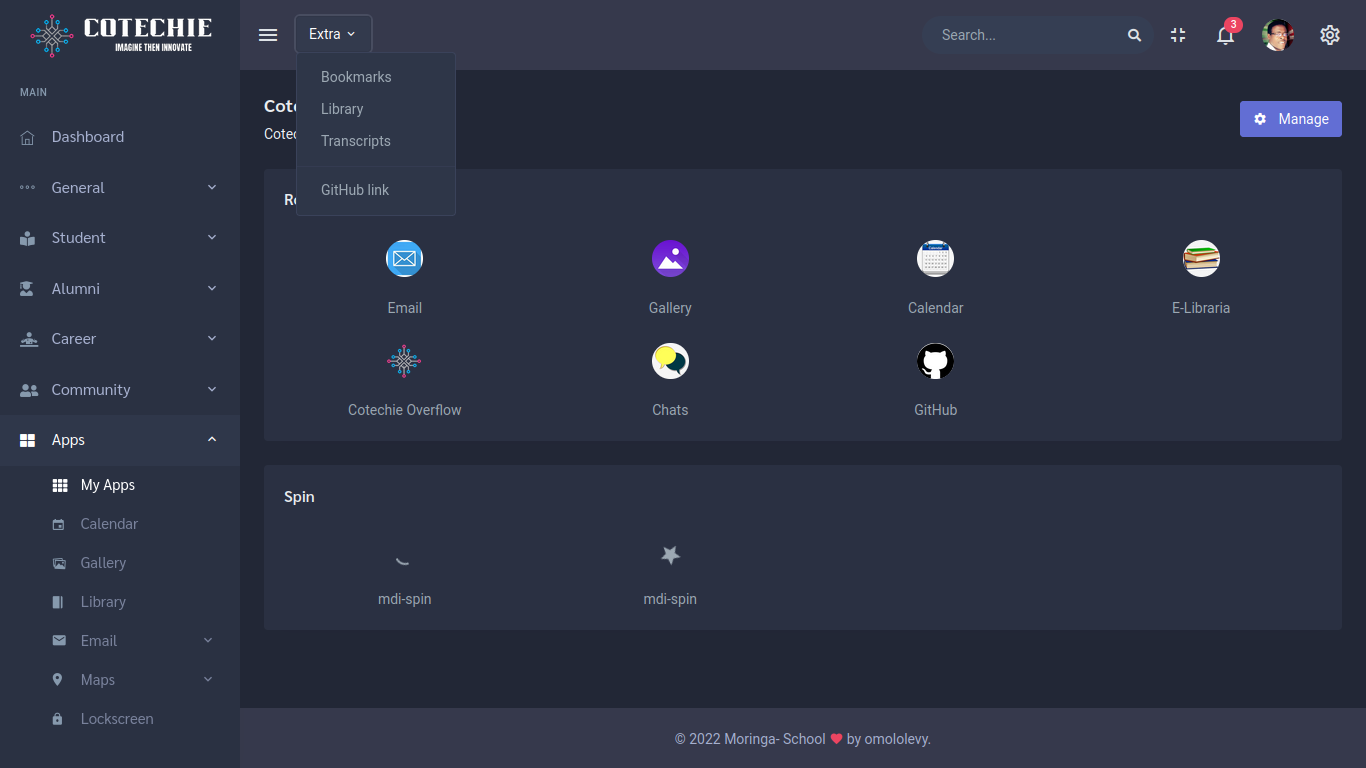
Task: Click the sidebar Library book icon
Action: point(58,602)
